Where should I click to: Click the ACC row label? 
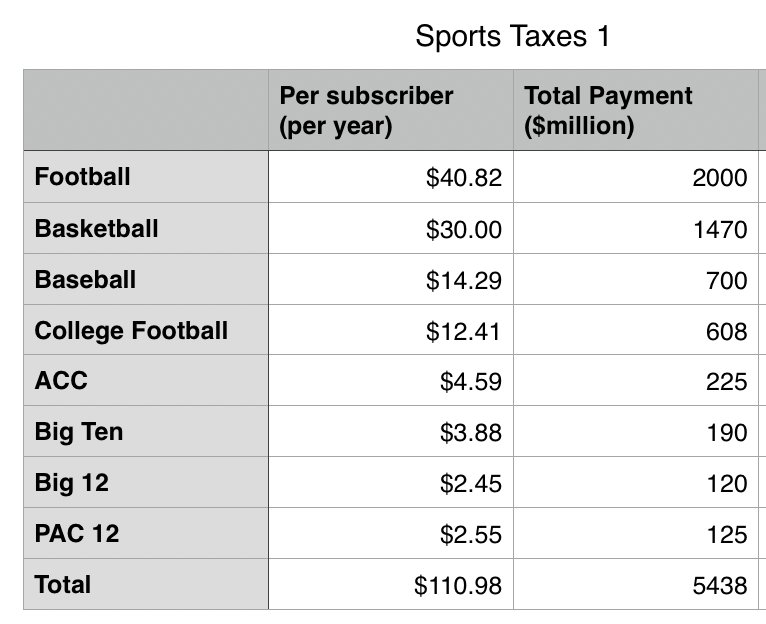pyautogui.click(x=145, y=381)
